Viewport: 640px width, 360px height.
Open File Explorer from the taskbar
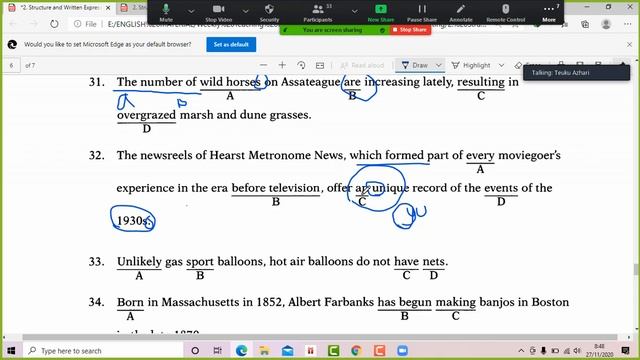[x=264, y=351]
